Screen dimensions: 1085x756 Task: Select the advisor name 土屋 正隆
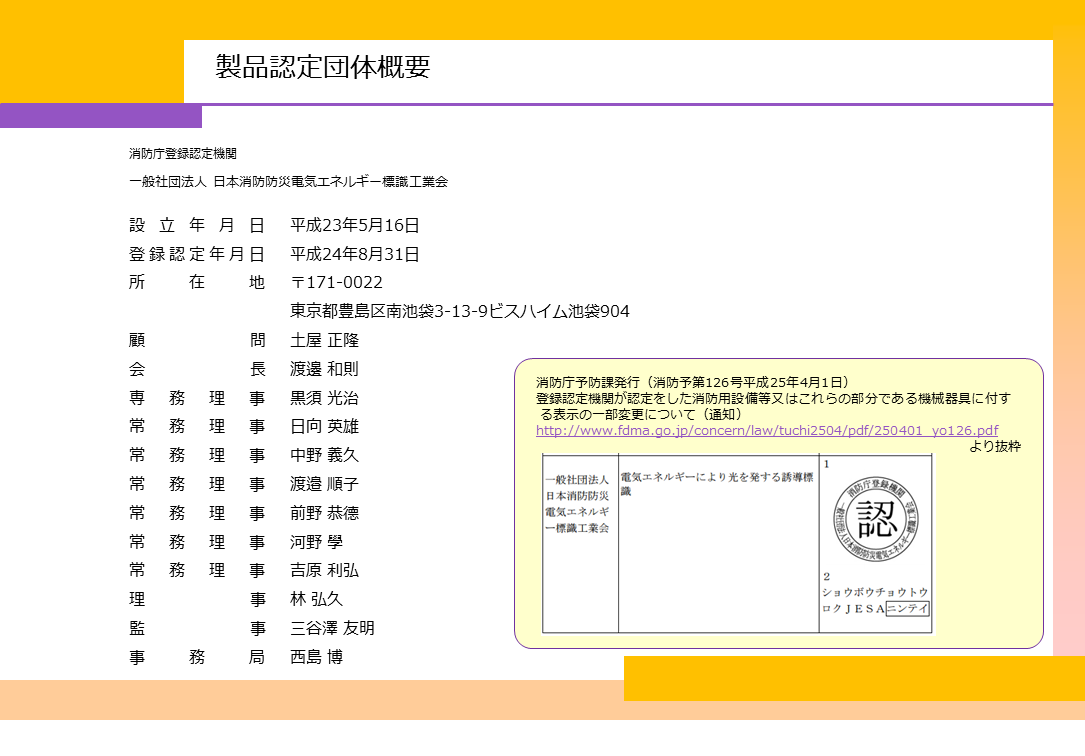click(x=324, y=340)
